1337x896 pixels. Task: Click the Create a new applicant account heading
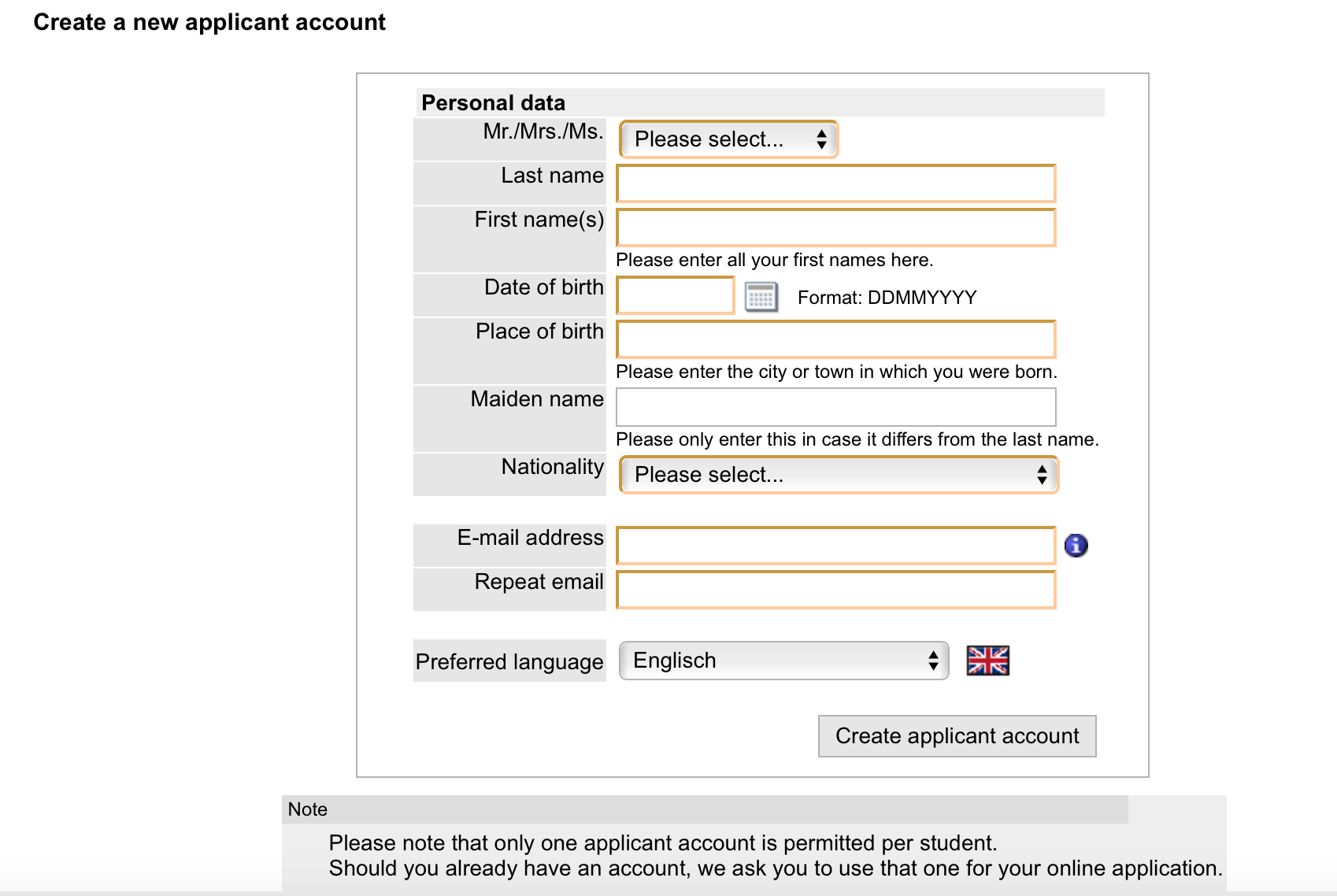[x=209, y=22]
